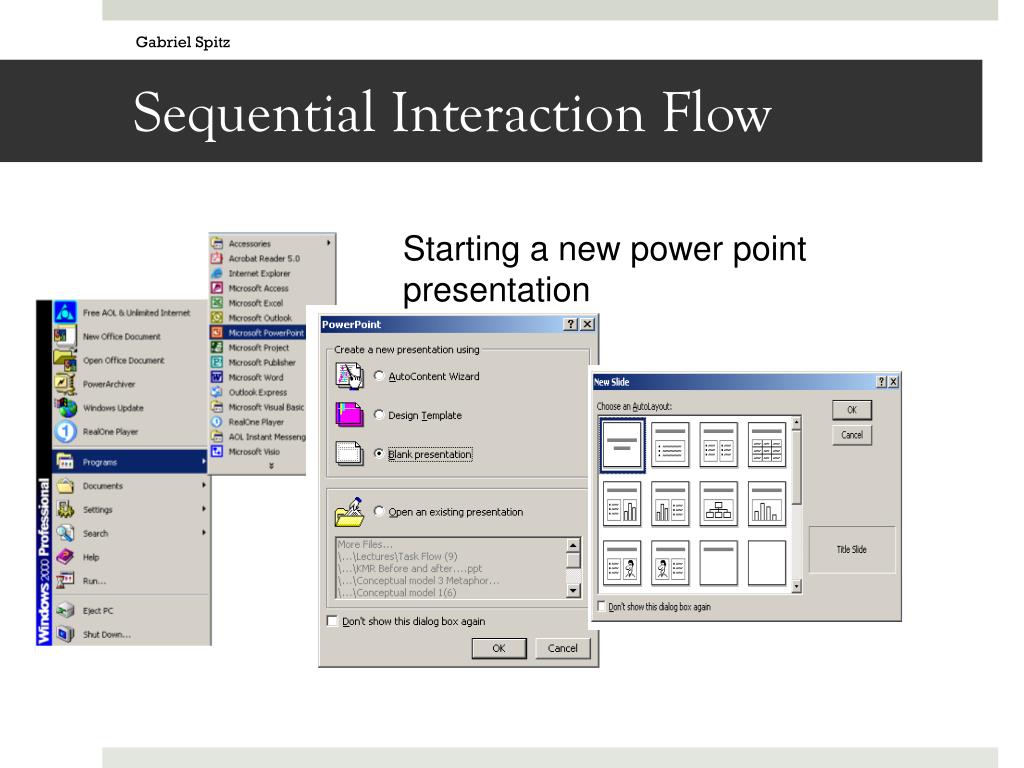Expand the Programs submenu
Screen dimensions: 1024x768
pyautogui.click(x=129, y=462)
